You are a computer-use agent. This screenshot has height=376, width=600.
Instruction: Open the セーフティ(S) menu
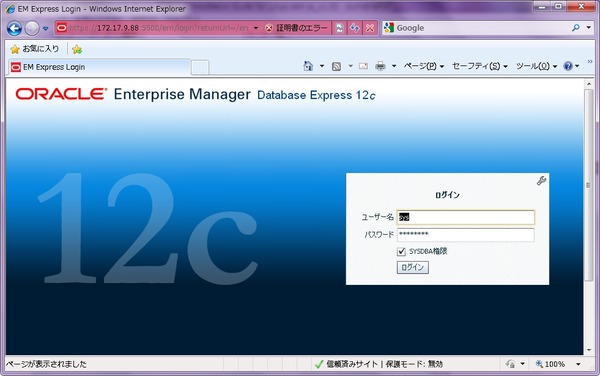tap(480, 66)
